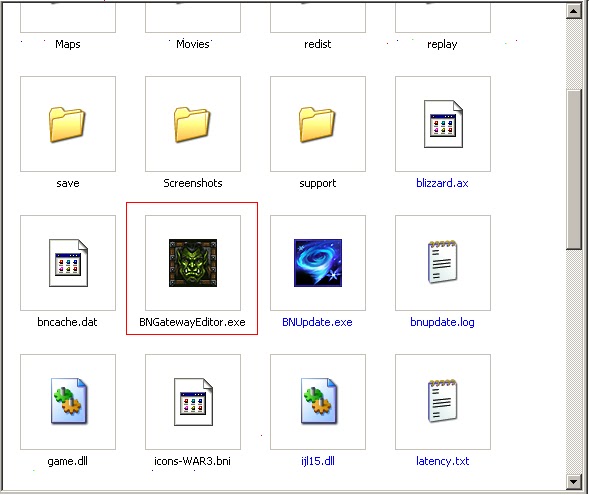Click the redist folder label
The width and height of the screenshot is (589, 495).
[317, 44]
